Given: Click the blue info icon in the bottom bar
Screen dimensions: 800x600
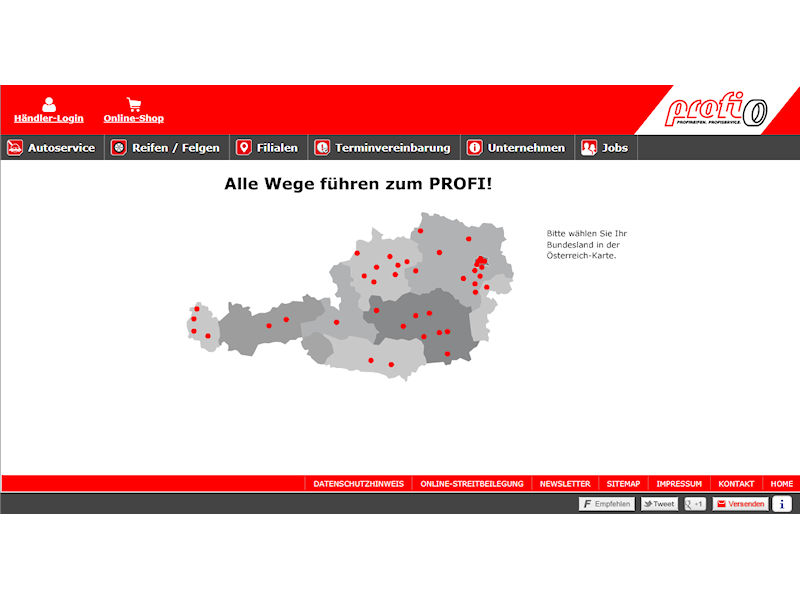Looking at the screenshot, I should click(x=782, y=504).
